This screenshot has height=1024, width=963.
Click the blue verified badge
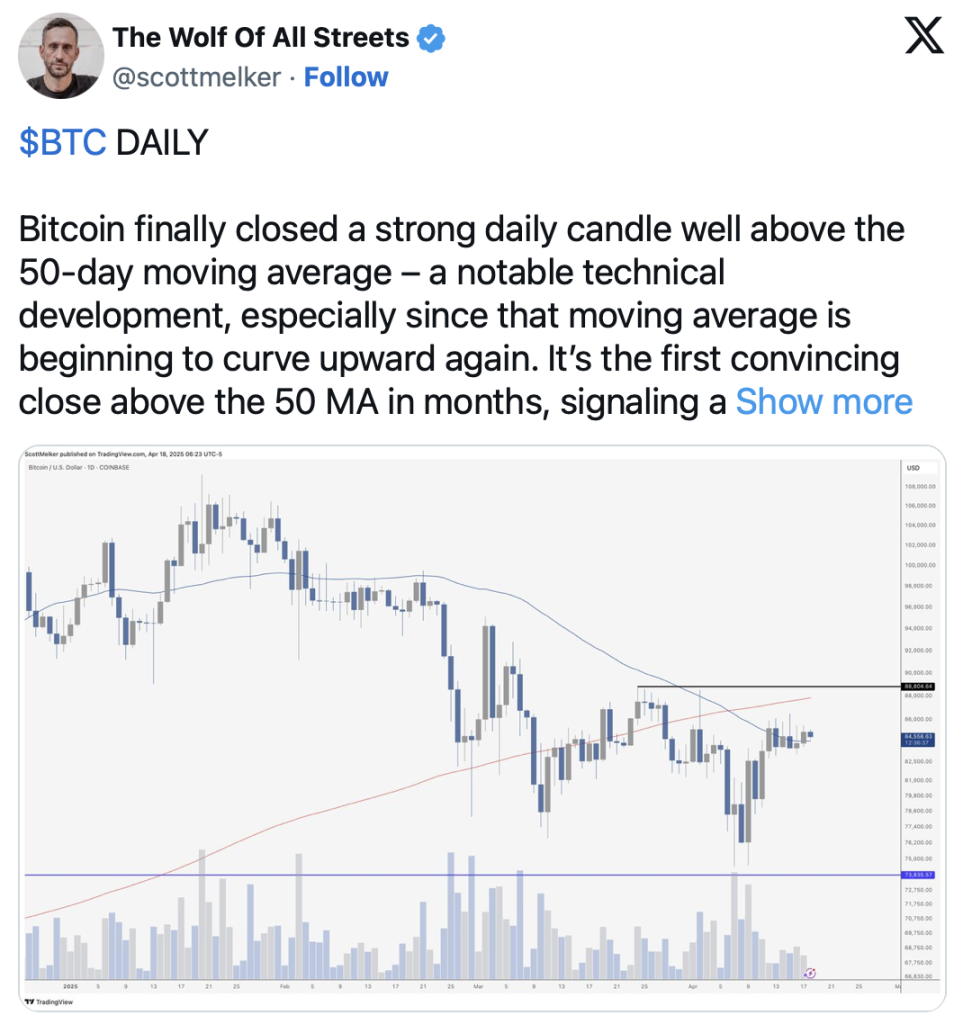(x=431, y=38)
